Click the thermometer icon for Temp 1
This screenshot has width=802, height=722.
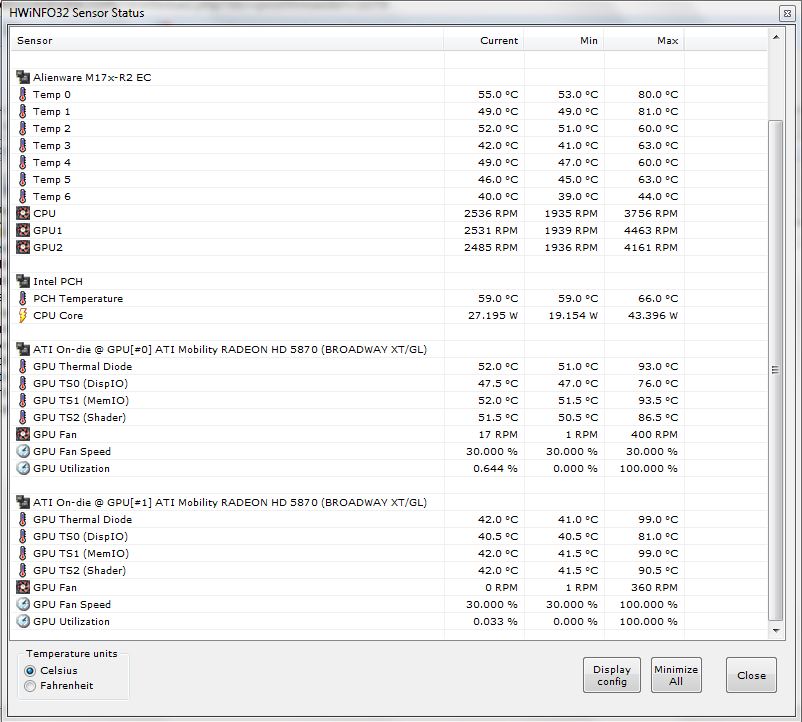pyautogui.click(x=23, y=111)
